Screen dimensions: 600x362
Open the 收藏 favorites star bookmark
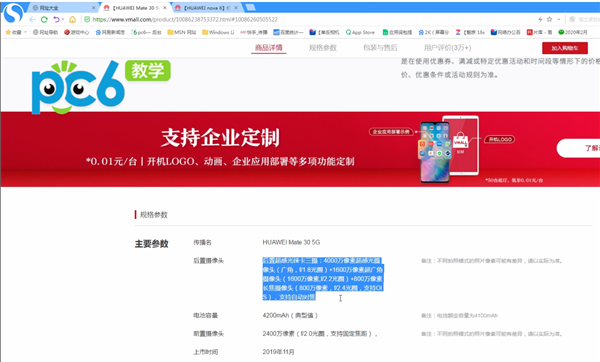coord(13,32)
